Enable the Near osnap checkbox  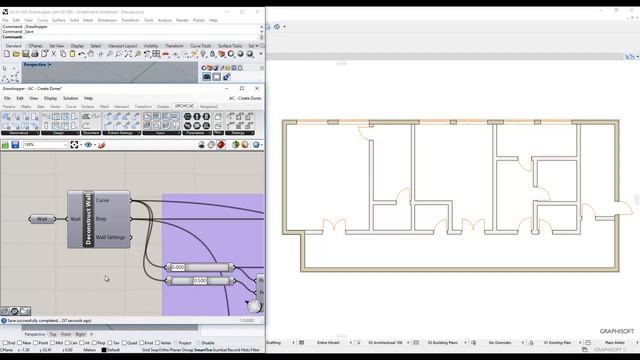point(21,343)
